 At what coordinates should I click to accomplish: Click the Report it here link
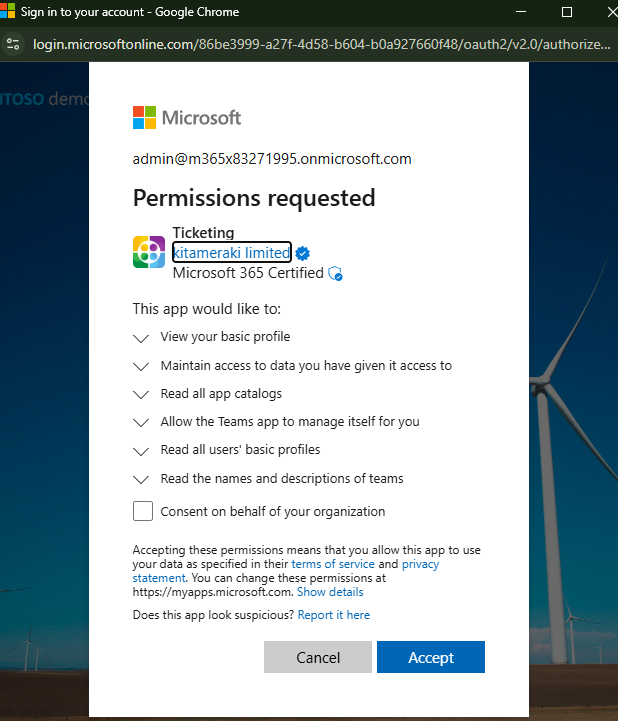pos(334,615)
